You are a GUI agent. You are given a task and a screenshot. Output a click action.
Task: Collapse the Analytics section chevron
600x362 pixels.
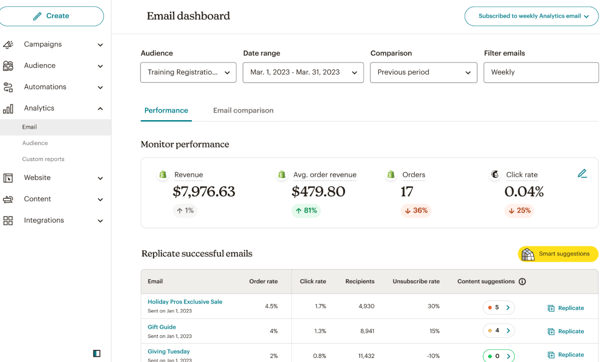click(100, 109)
